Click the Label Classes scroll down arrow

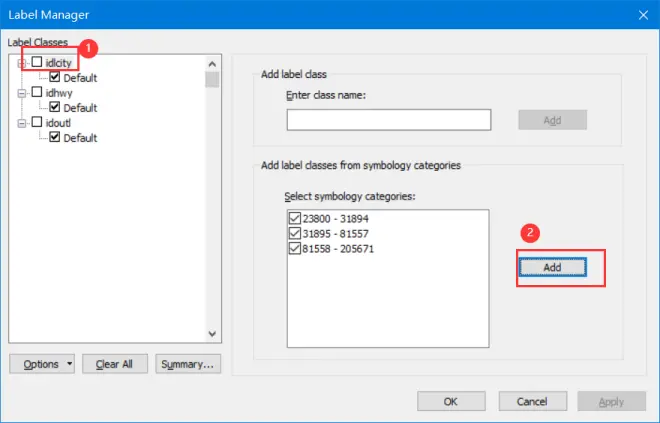[212, 334]
